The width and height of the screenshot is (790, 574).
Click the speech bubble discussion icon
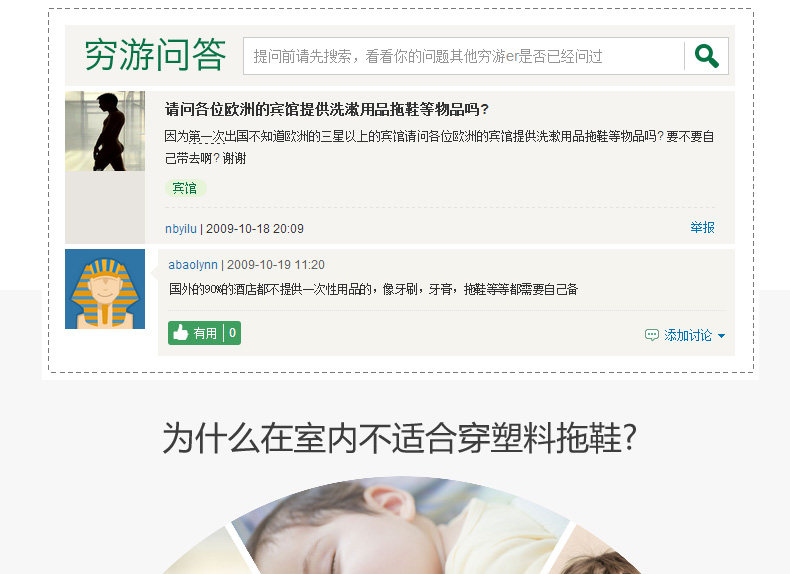(x=651, y=335)
